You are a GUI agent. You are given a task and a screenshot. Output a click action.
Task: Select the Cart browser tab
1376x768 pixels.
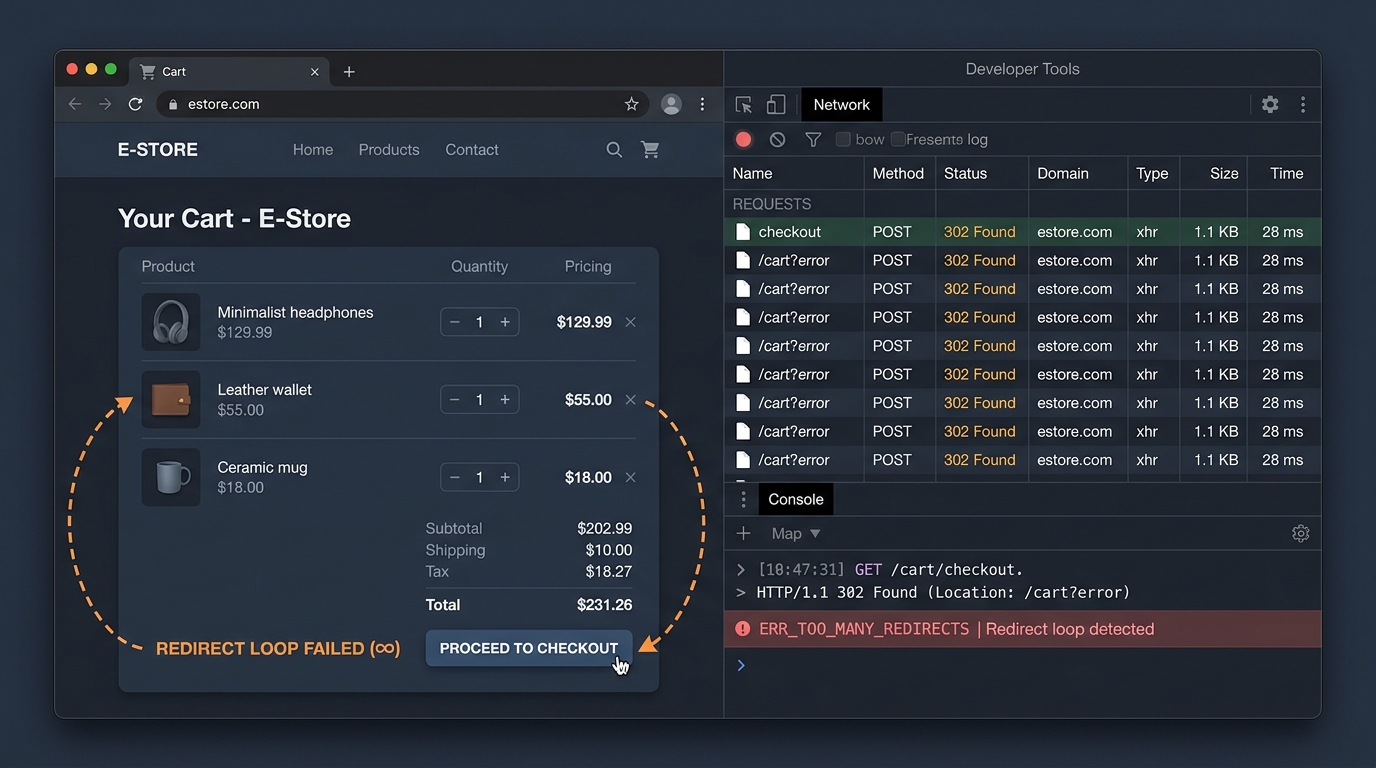[230, 72]
